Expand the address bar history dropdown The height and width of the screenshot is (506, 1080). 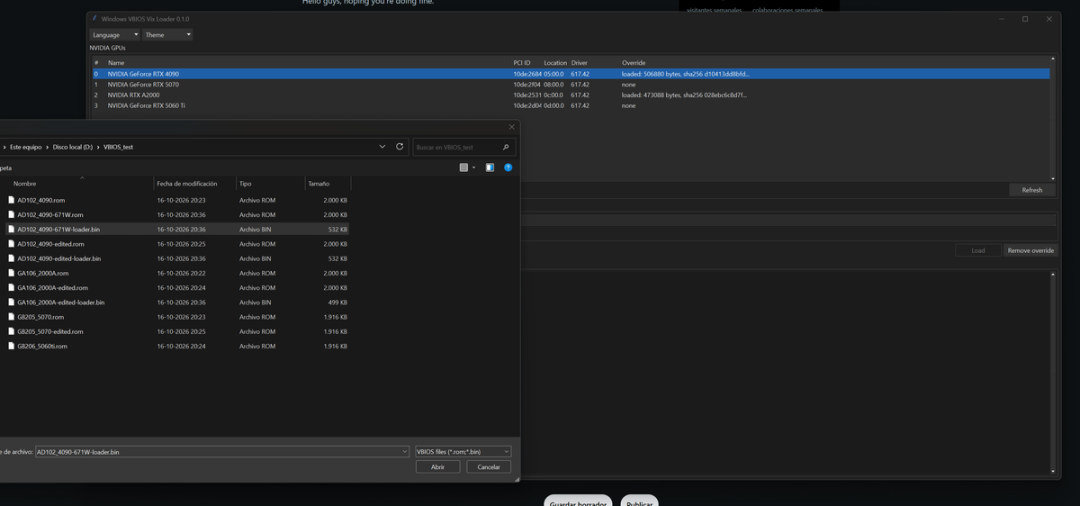pyautogui.click(x=382, y=147)
